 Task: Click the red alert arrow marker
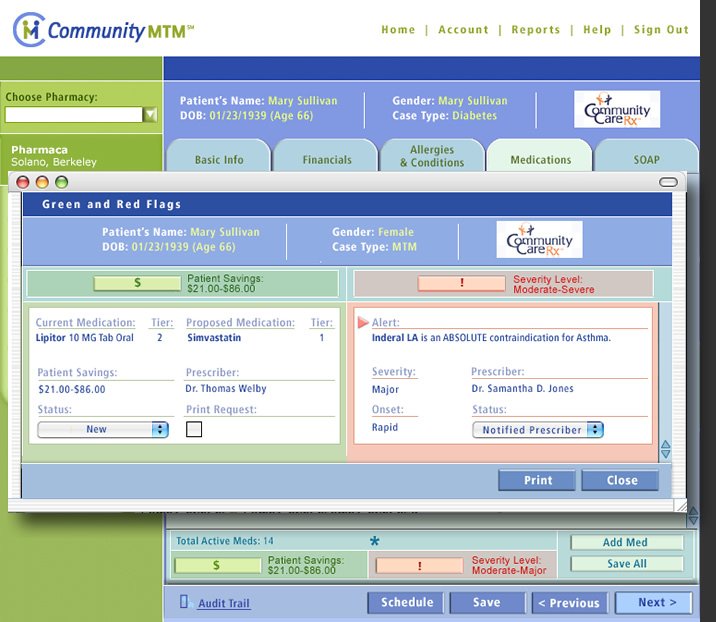tap(363, 323)
